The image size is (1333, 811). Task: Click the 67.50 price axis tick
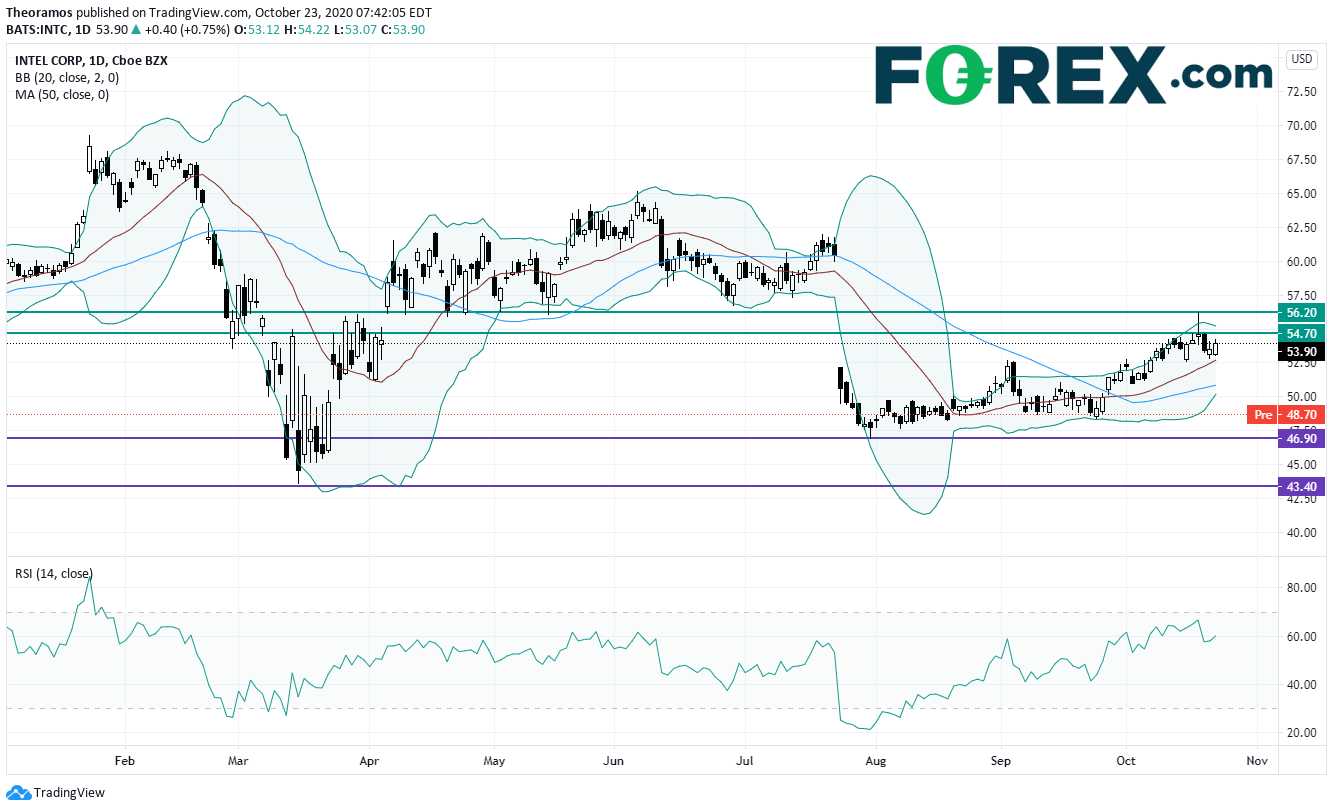[x=1301, y=159]
